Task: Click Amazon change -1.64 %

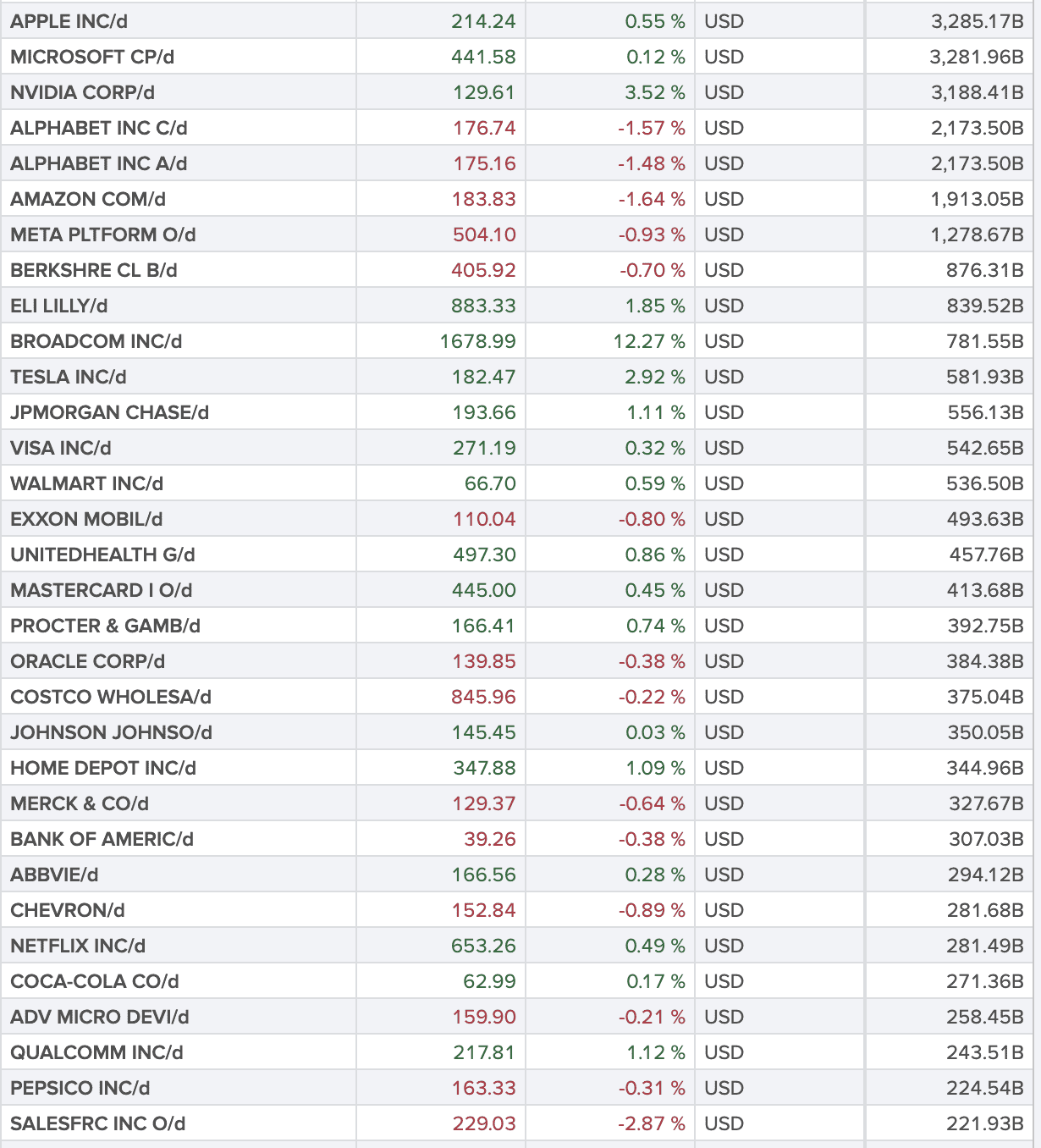Action: (x=652, y=199)
